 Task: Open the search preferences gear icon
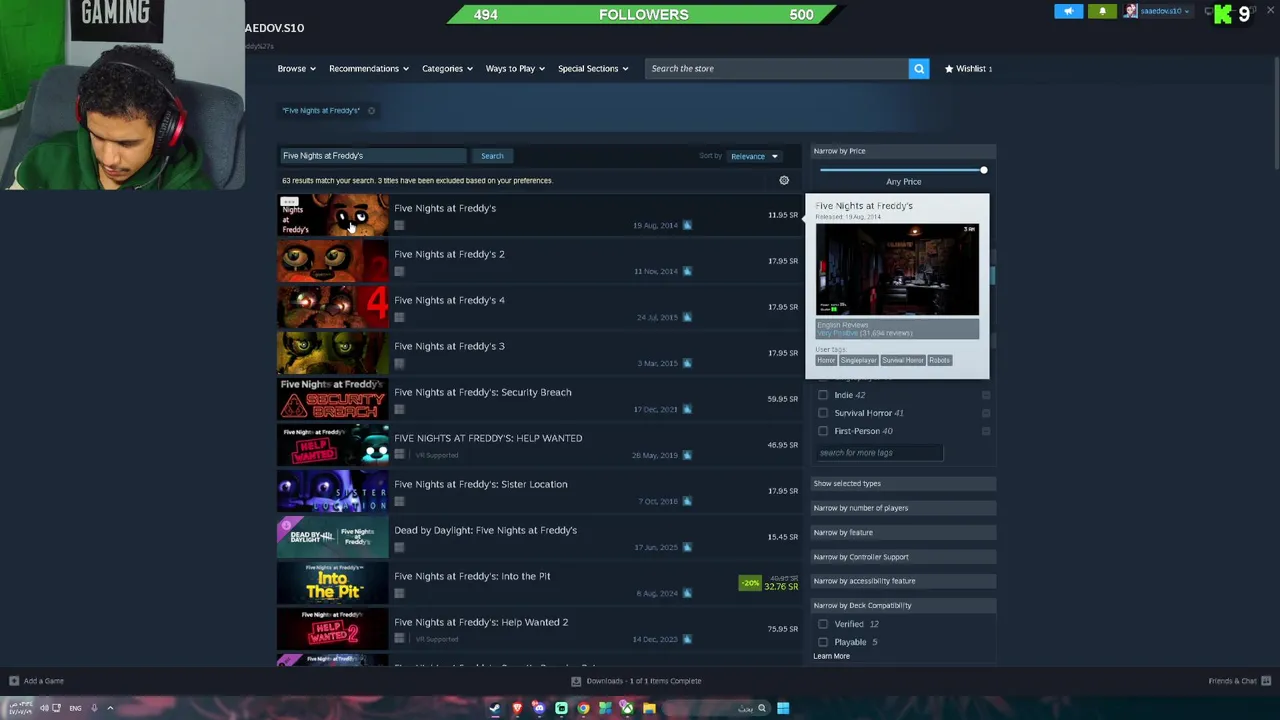pyautogui.click(x=784, y=181)
